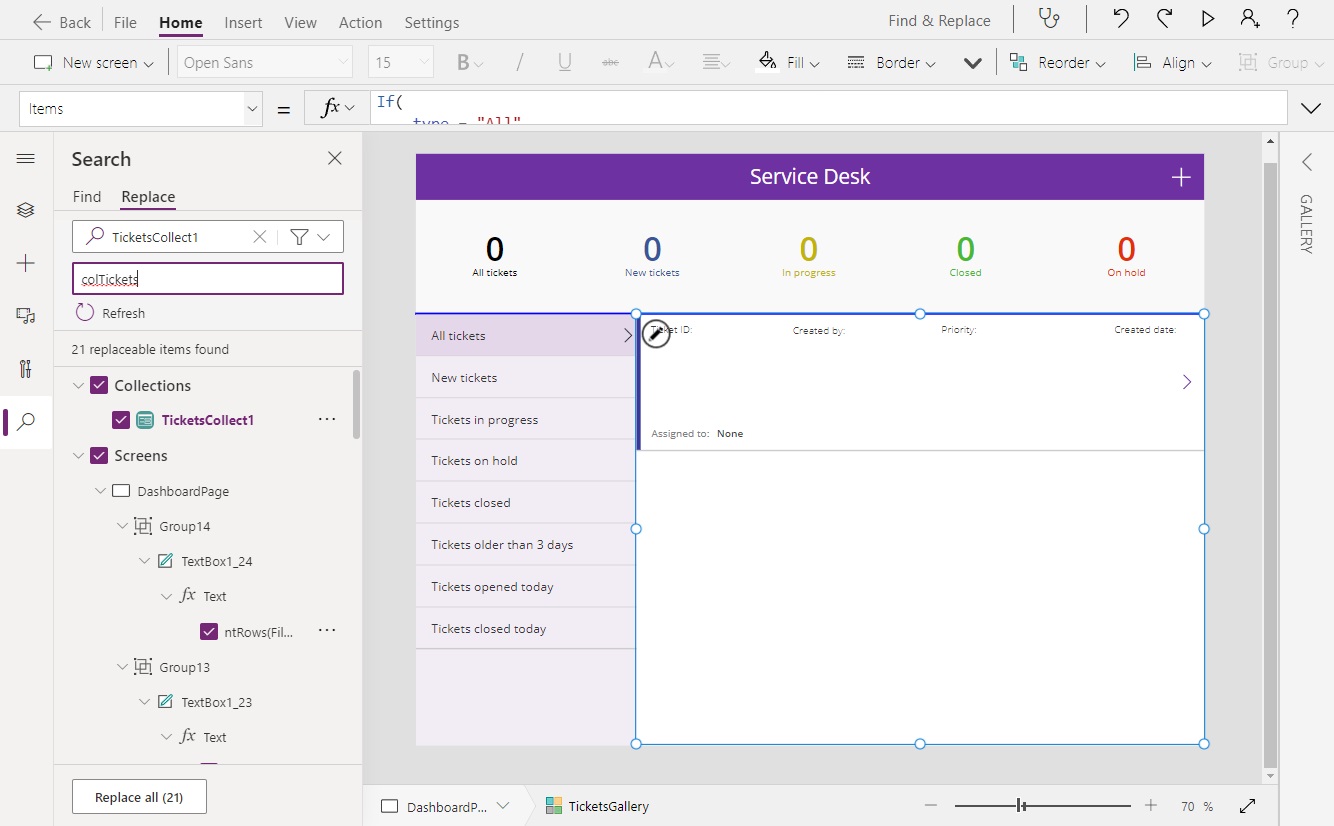The height and width of the screenshot is (826, 1334).
Task: Uncheck the Screens group checkbox
Action: coord(98,455)
